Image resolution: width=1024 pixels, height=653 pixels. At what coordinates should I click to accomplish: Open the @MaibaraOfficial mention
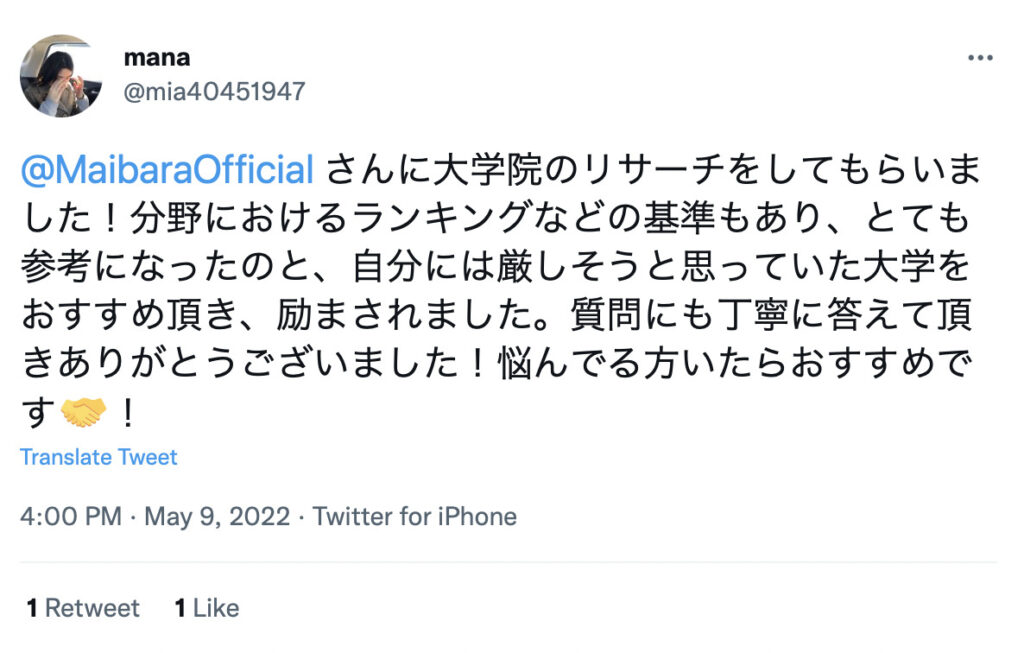tap(167, 170)
